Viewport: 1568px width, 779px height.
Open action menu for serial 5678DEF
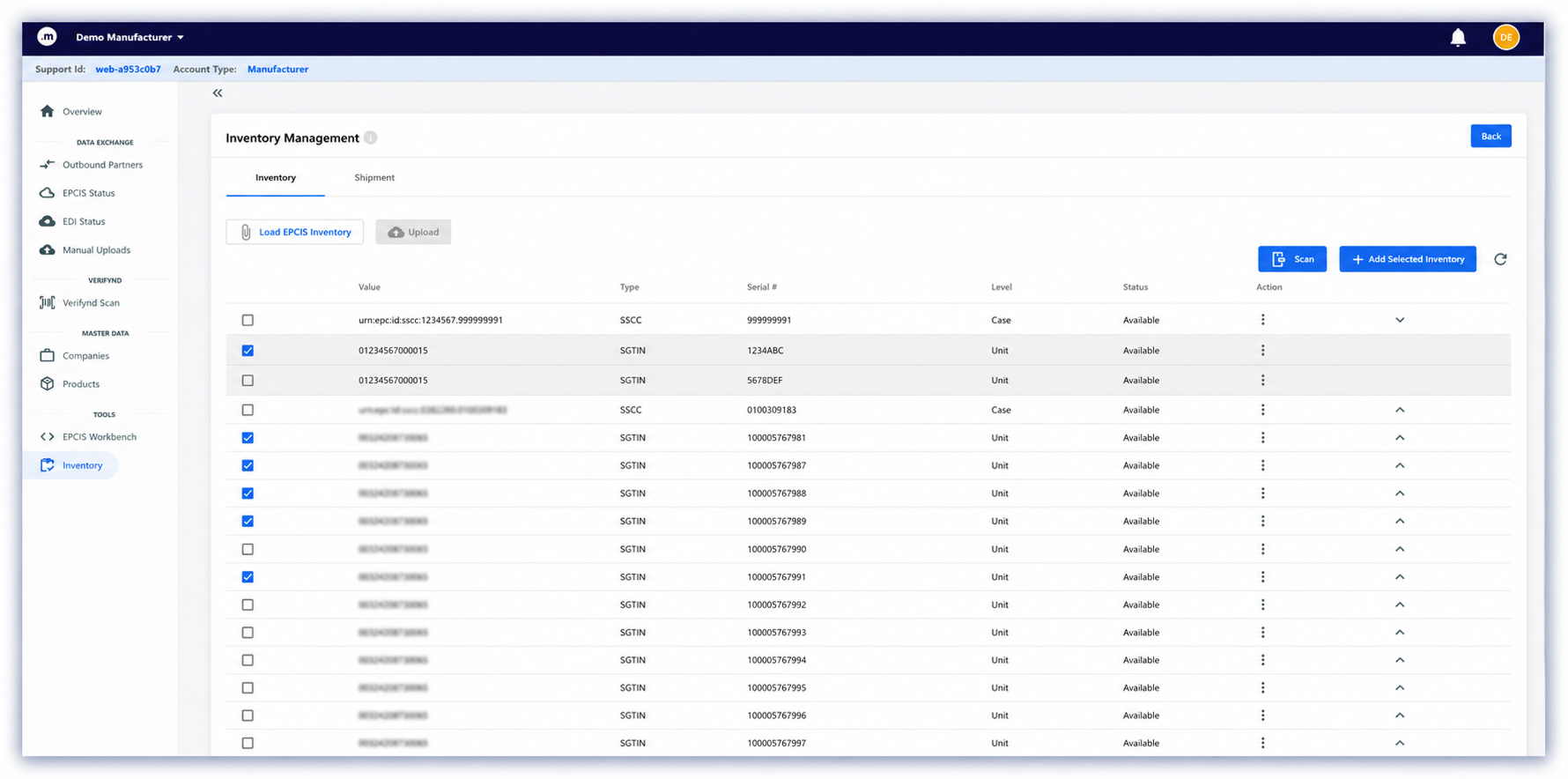1262,380
